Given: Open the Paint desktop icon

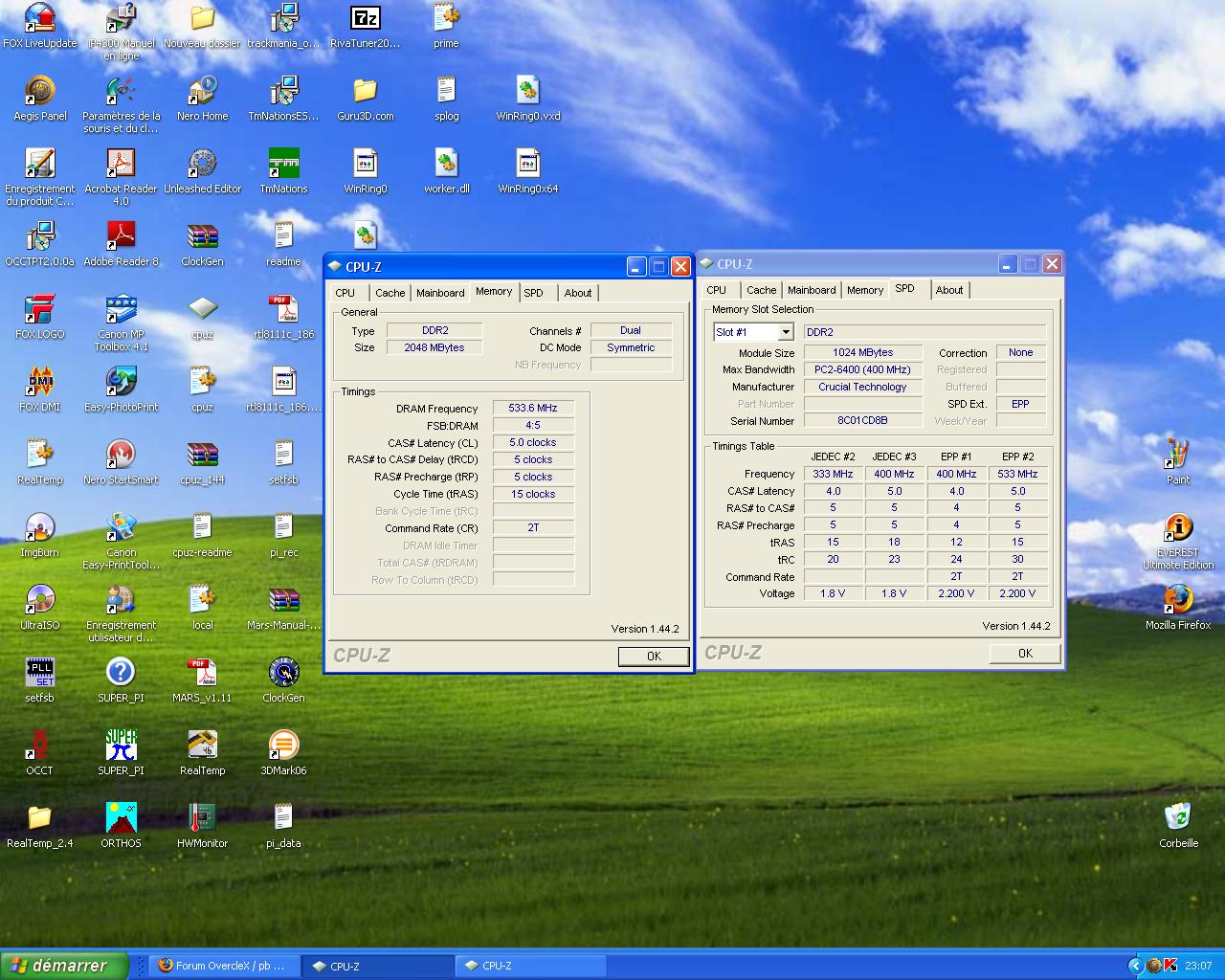Looking at the screenshot, I should pyautogui.click(x=1178, y=461).
